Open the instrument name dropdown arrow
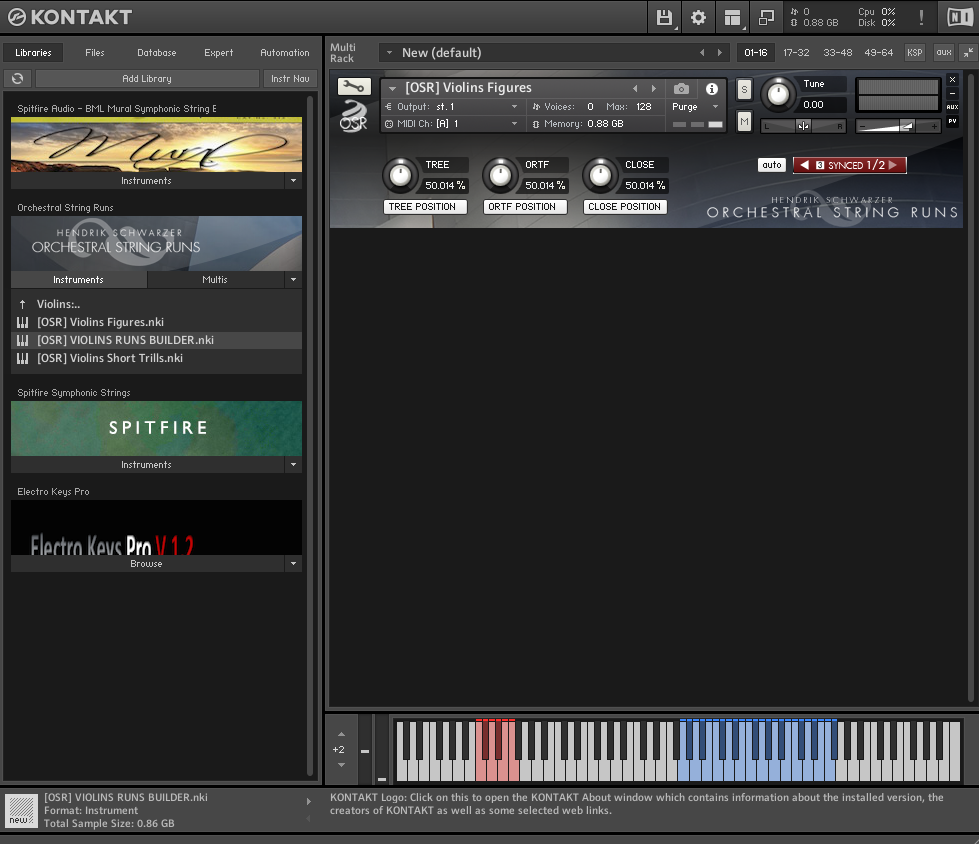 tap(392, 89)
